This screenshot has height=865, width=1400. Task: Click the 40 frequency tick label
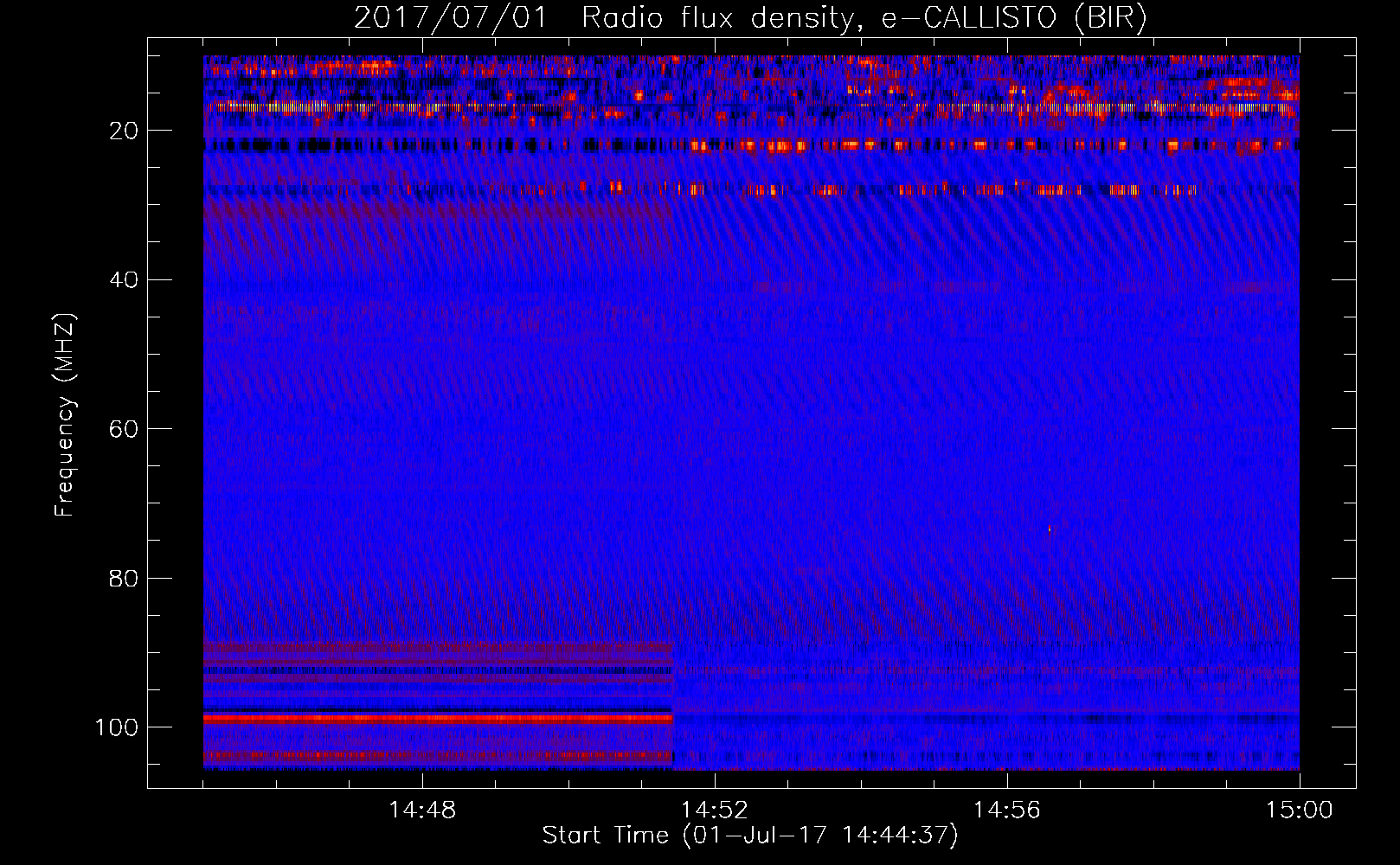tap(124, 280)
